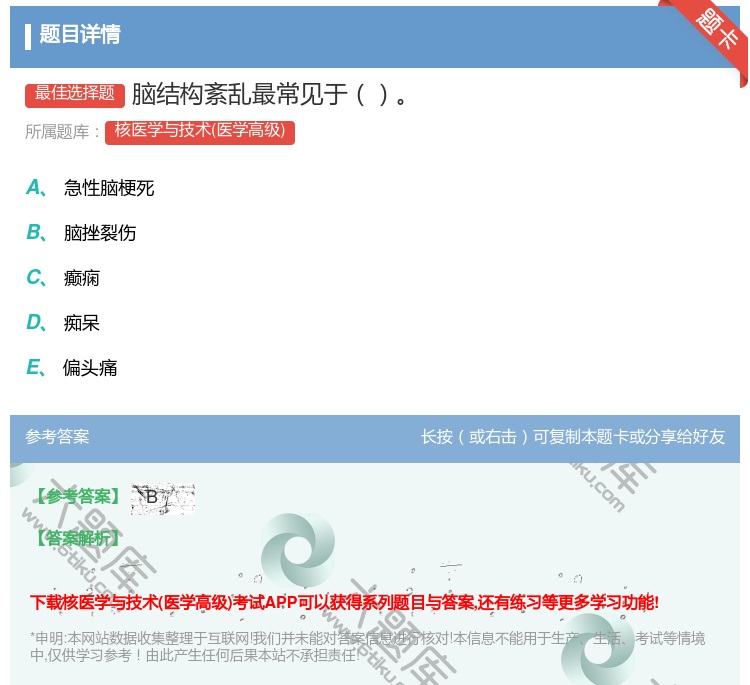Click the 最佳选择题 question type badge

(x=75, y=95)
